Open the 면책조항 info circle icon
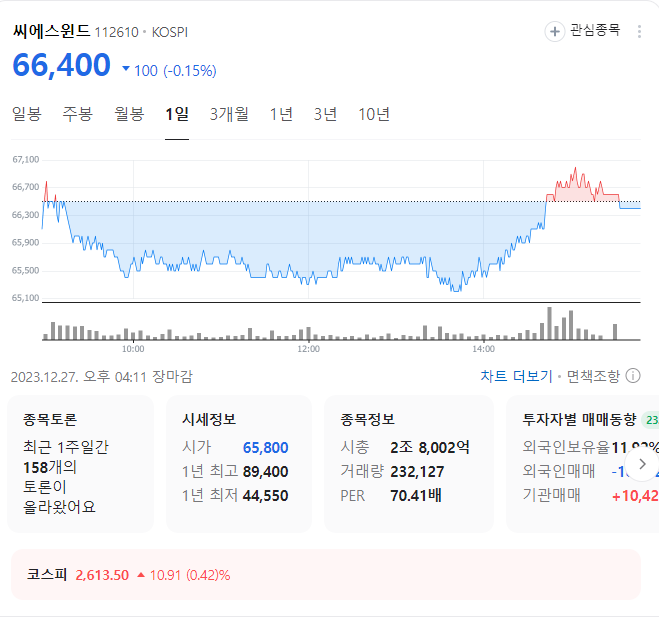659x618 pixels. [x=633, y=376]
